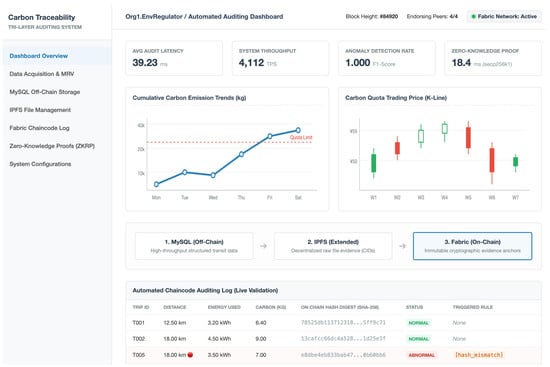Select the 3. Fabric (On-Chain) layer card

[472, 246]
